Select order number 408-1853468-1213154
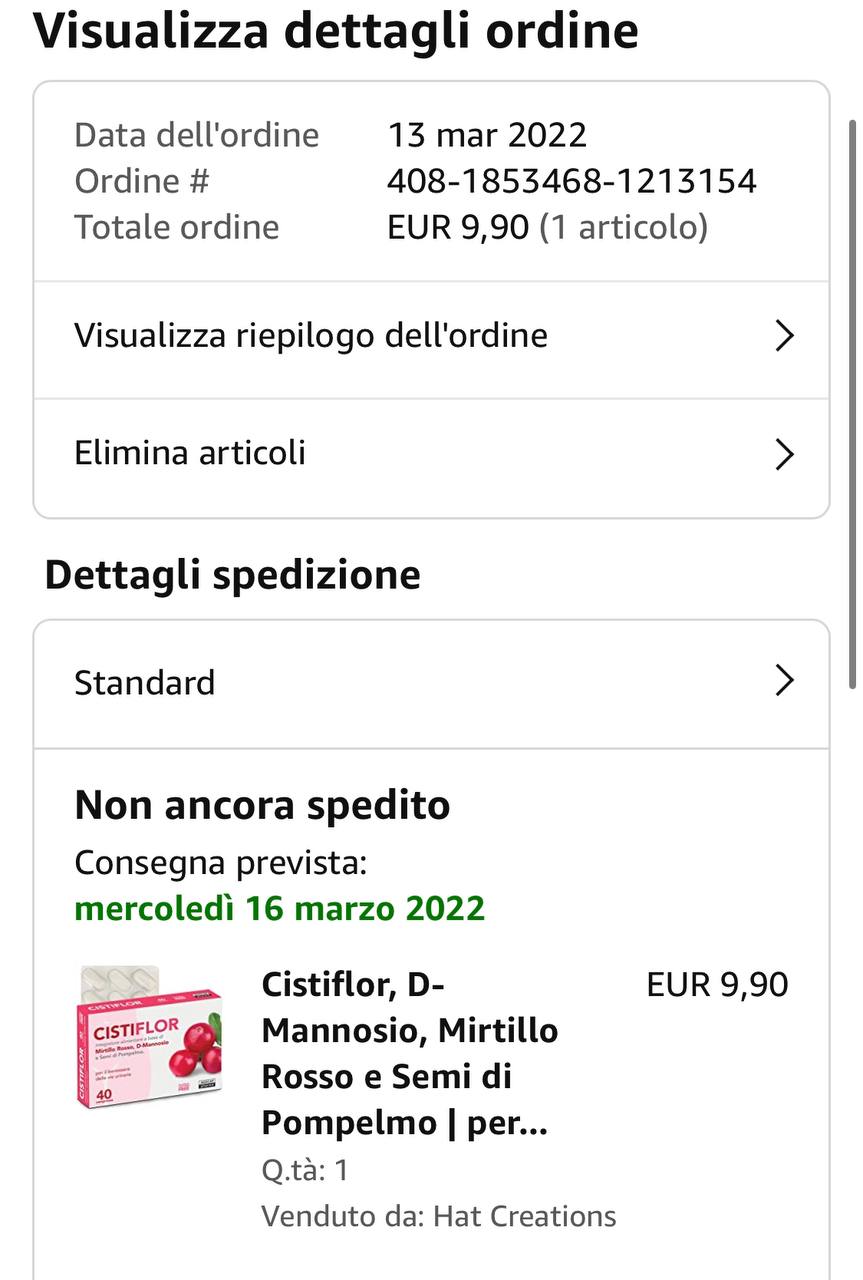Screen dimensions: 863x1280 [572, 181]
